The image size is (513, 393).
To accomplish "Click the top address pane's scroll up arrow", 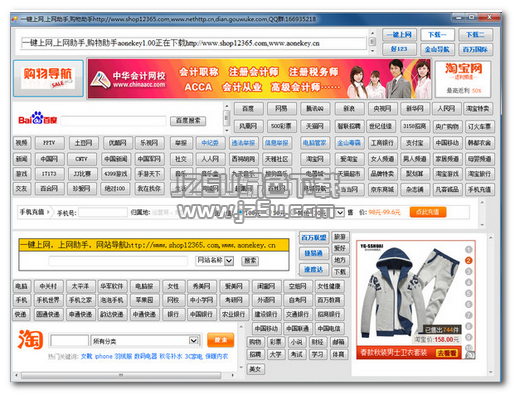I will [373, 33].
